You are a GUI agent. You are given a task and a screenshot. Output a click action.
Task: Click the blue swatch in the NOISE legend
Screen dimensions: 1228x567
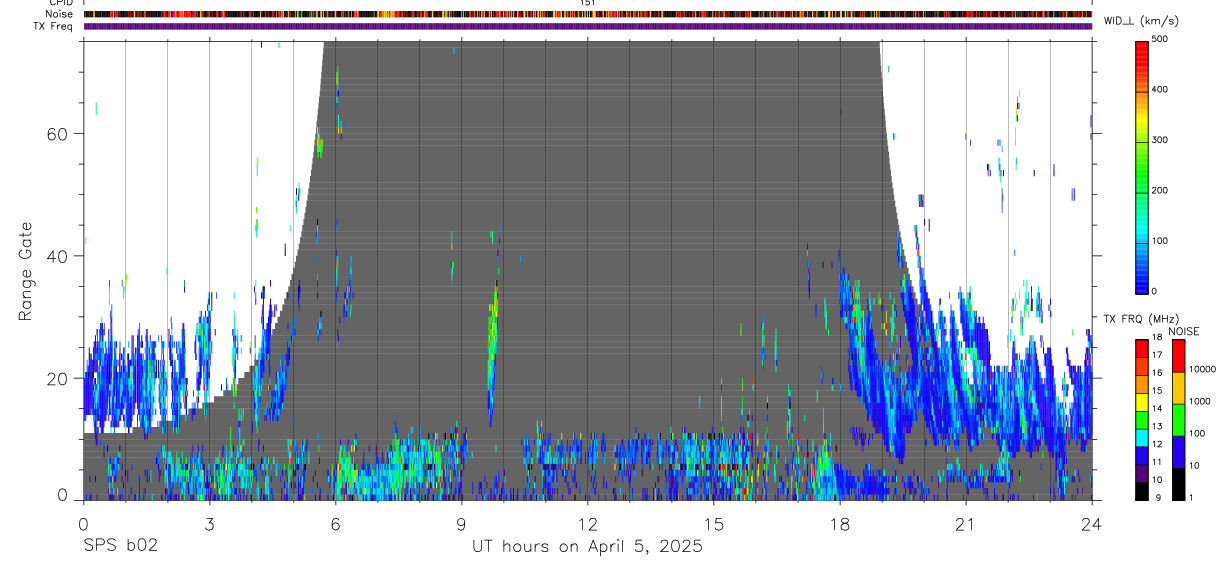point(1179,452)
